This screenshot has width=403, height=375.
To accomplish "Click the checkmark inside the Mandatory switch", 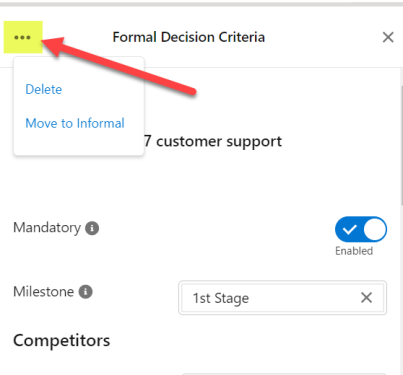I will [x=349, y=229].
